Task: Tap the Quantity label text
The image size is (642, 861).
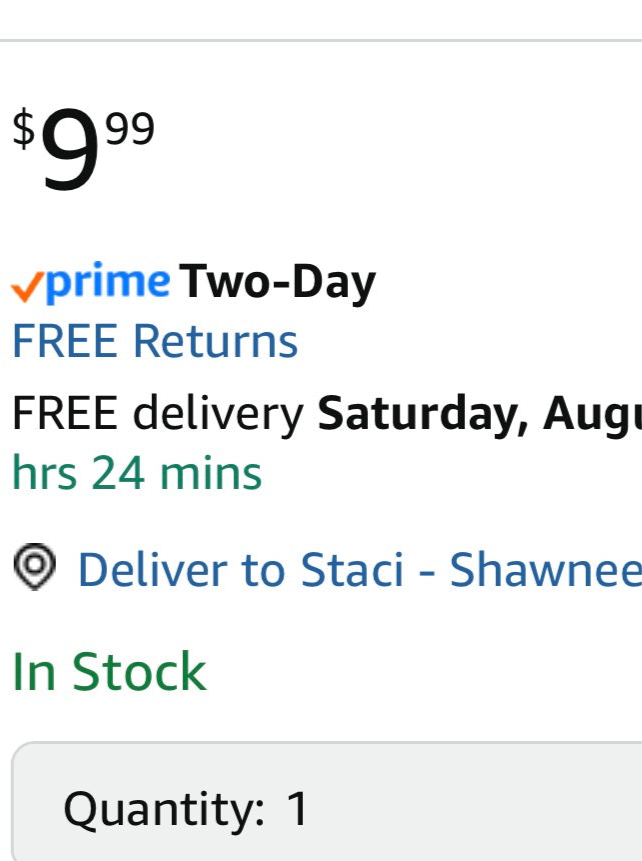Action: [164, 809]
